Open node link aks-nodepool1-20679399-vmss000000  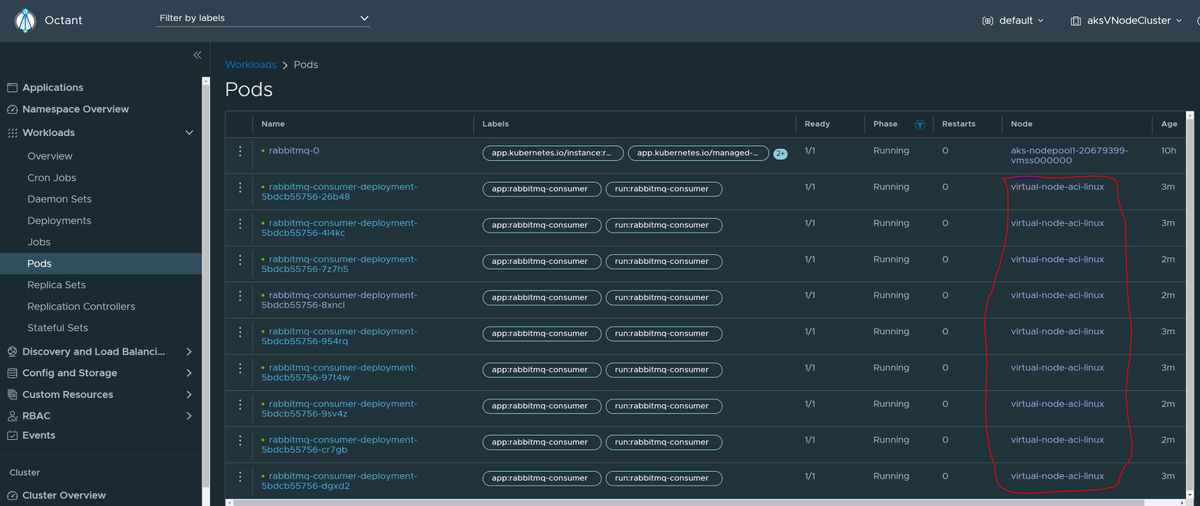click(x=1070, y=155)
